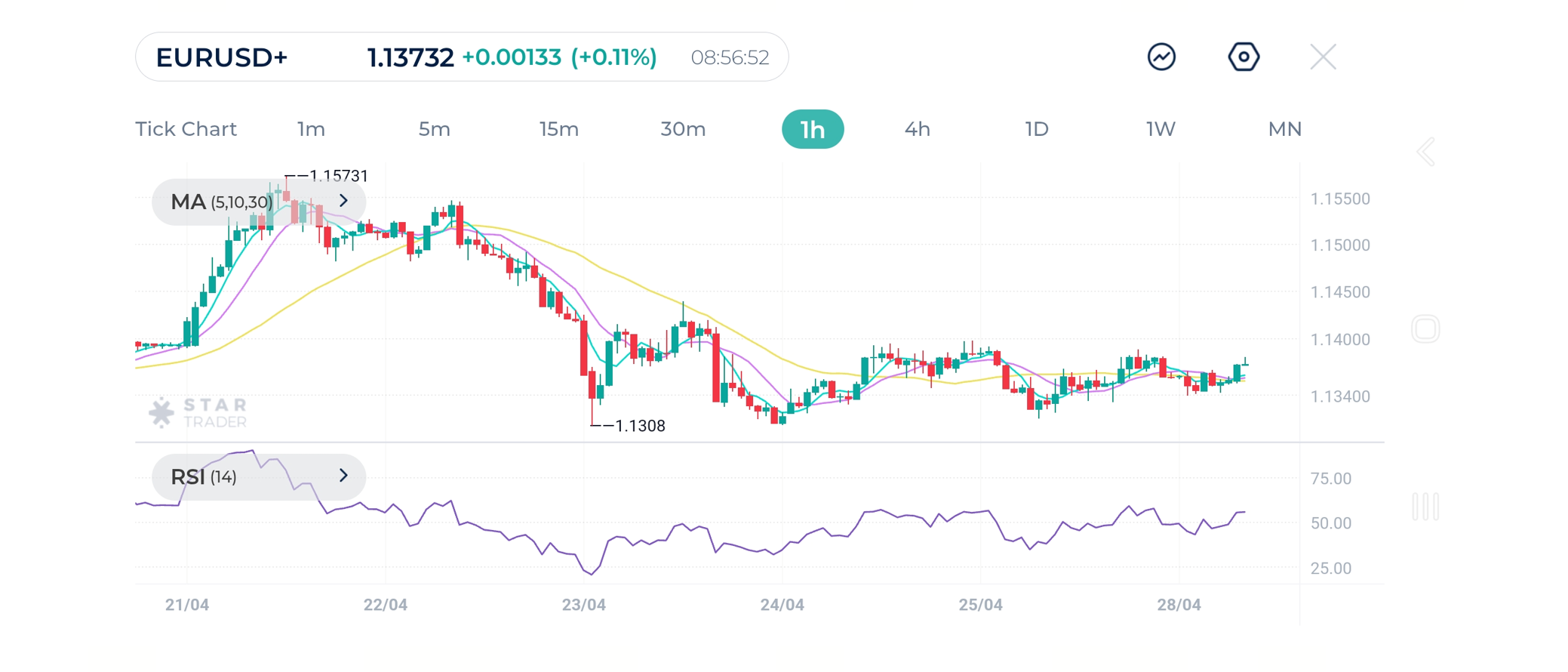Click the Star Trader watermark logo
Screen dimensions: 1568x672
(199, 412)
